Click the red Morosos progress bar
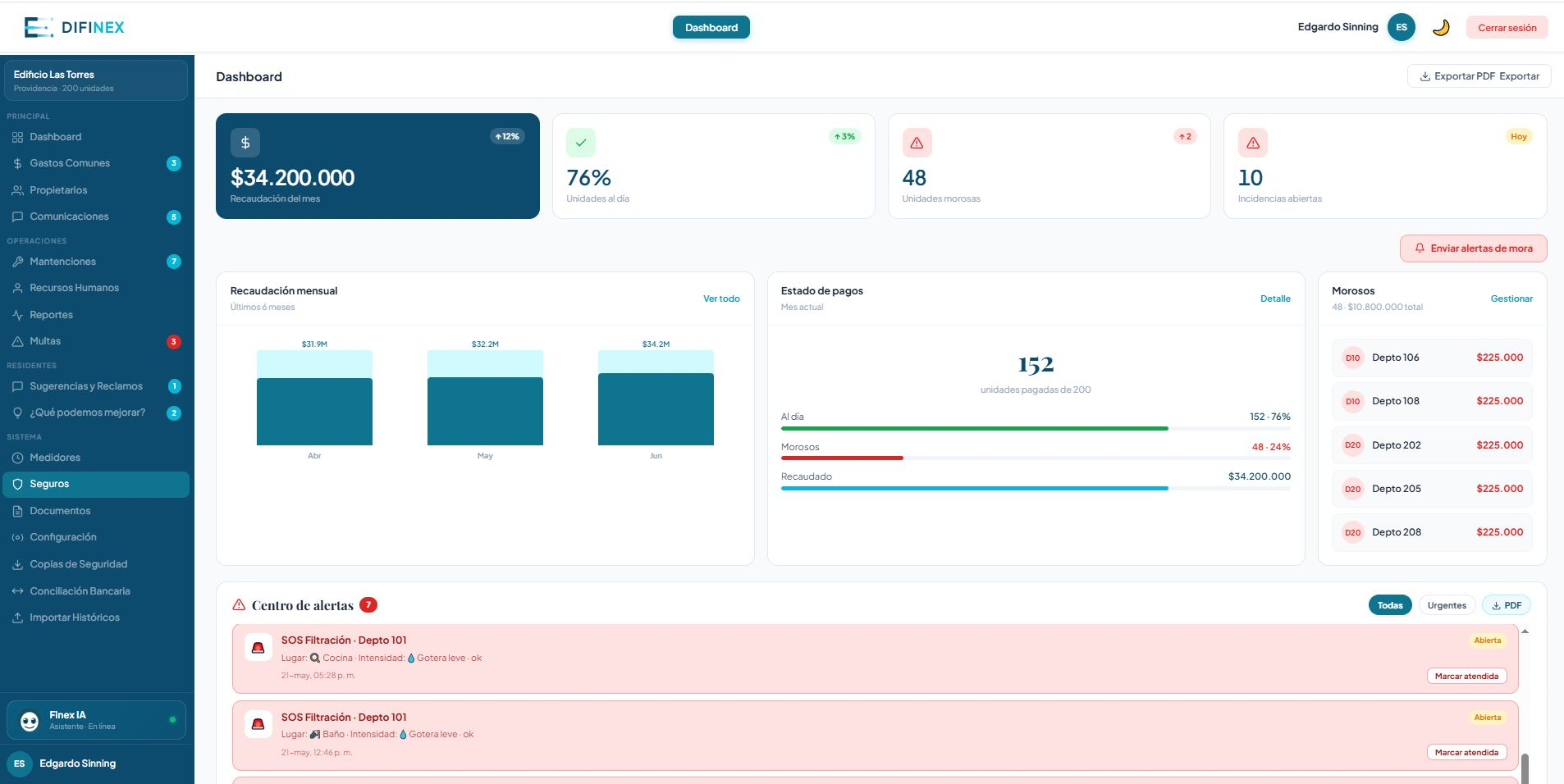 click(842, 458)
